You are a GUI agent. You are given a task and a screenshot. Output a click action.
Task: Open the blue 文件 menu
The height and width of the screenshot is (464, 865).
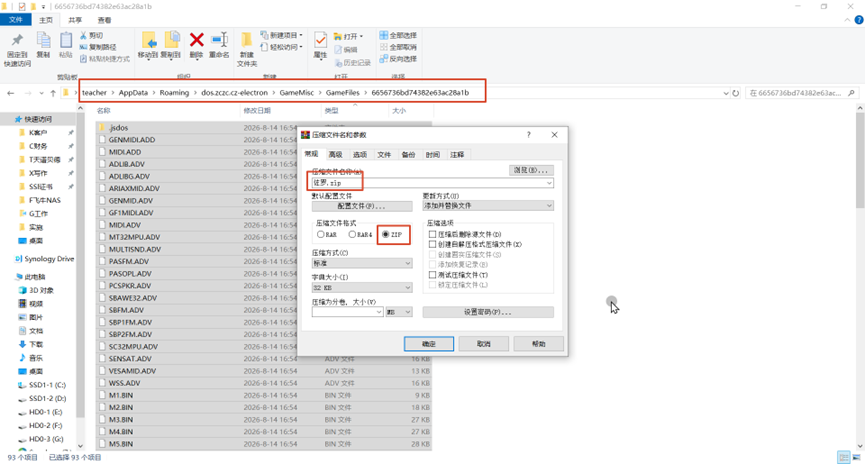[x=15, y=20]
